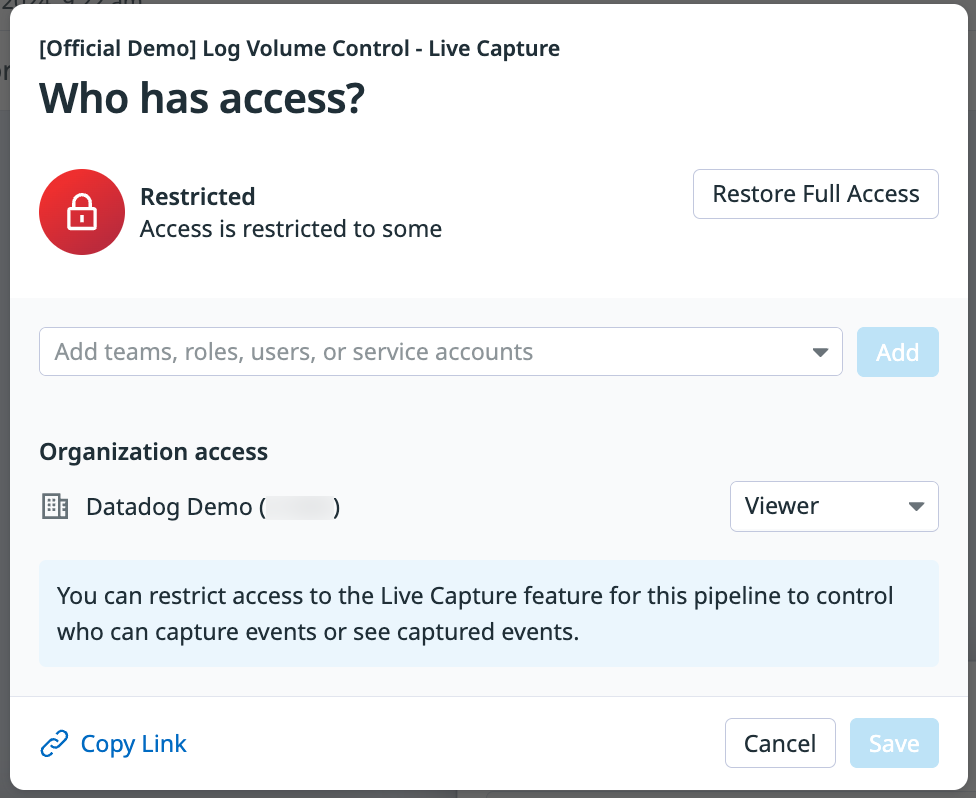Click the Organization access section heading
Screen dimensions: 976x798
point(153,452)
